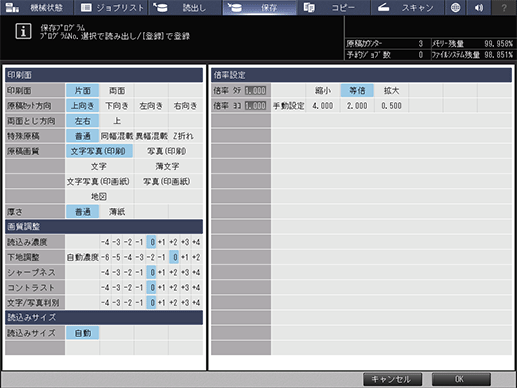
Task: Confirm settings with the OK button
Action: 461,379
